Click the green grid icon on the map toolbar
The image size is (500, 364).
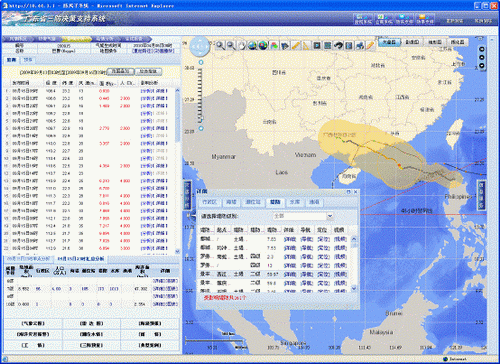[328, 45]
